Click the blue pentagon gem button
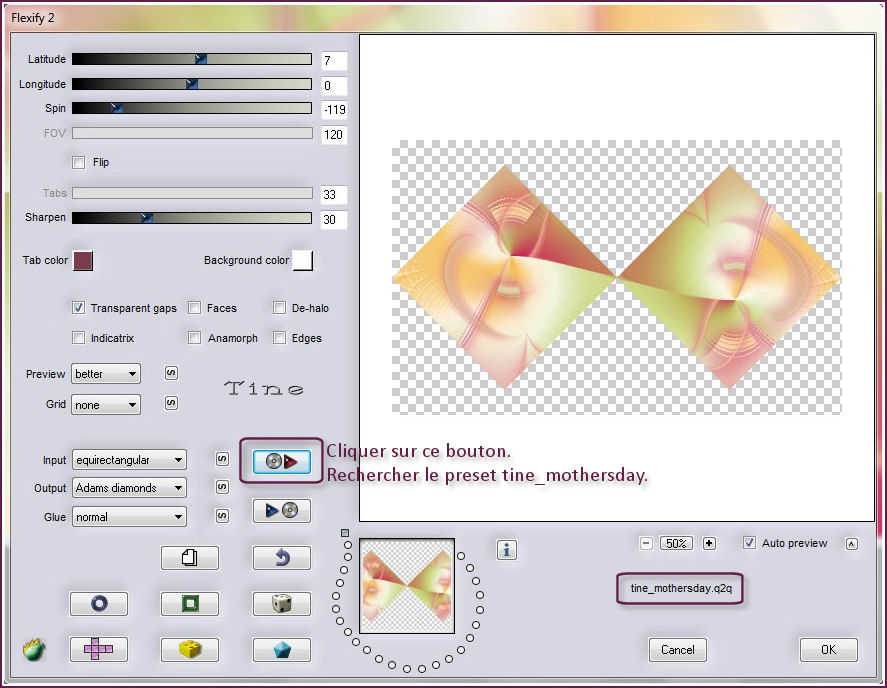This screenshot has height=688, width=887. [281, 650]
